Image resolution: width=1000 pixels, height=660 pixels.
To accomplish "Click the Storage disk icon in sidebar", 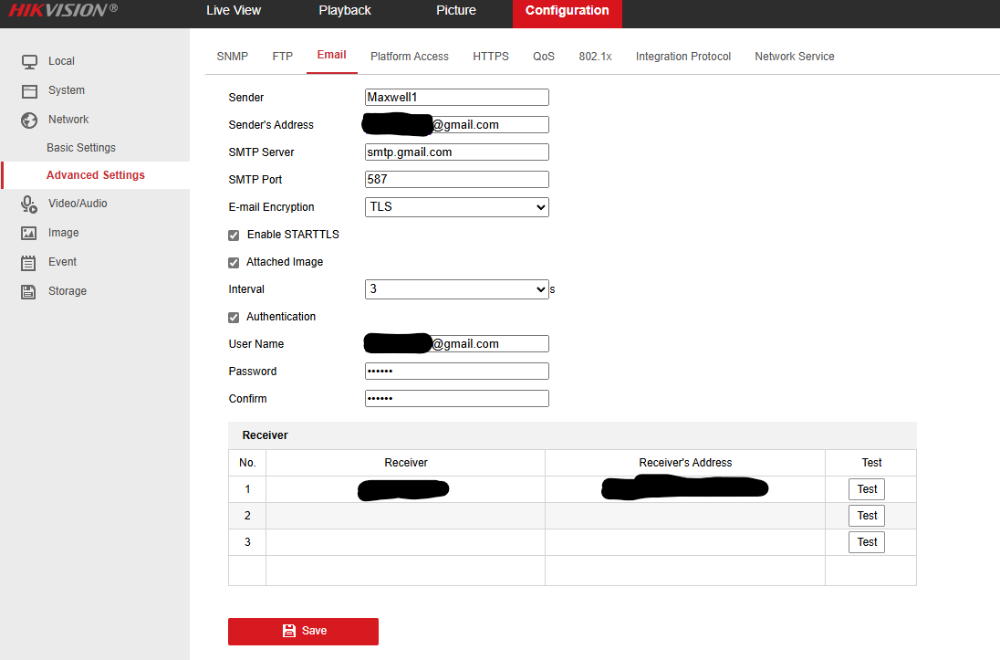I will pos(29,291).
